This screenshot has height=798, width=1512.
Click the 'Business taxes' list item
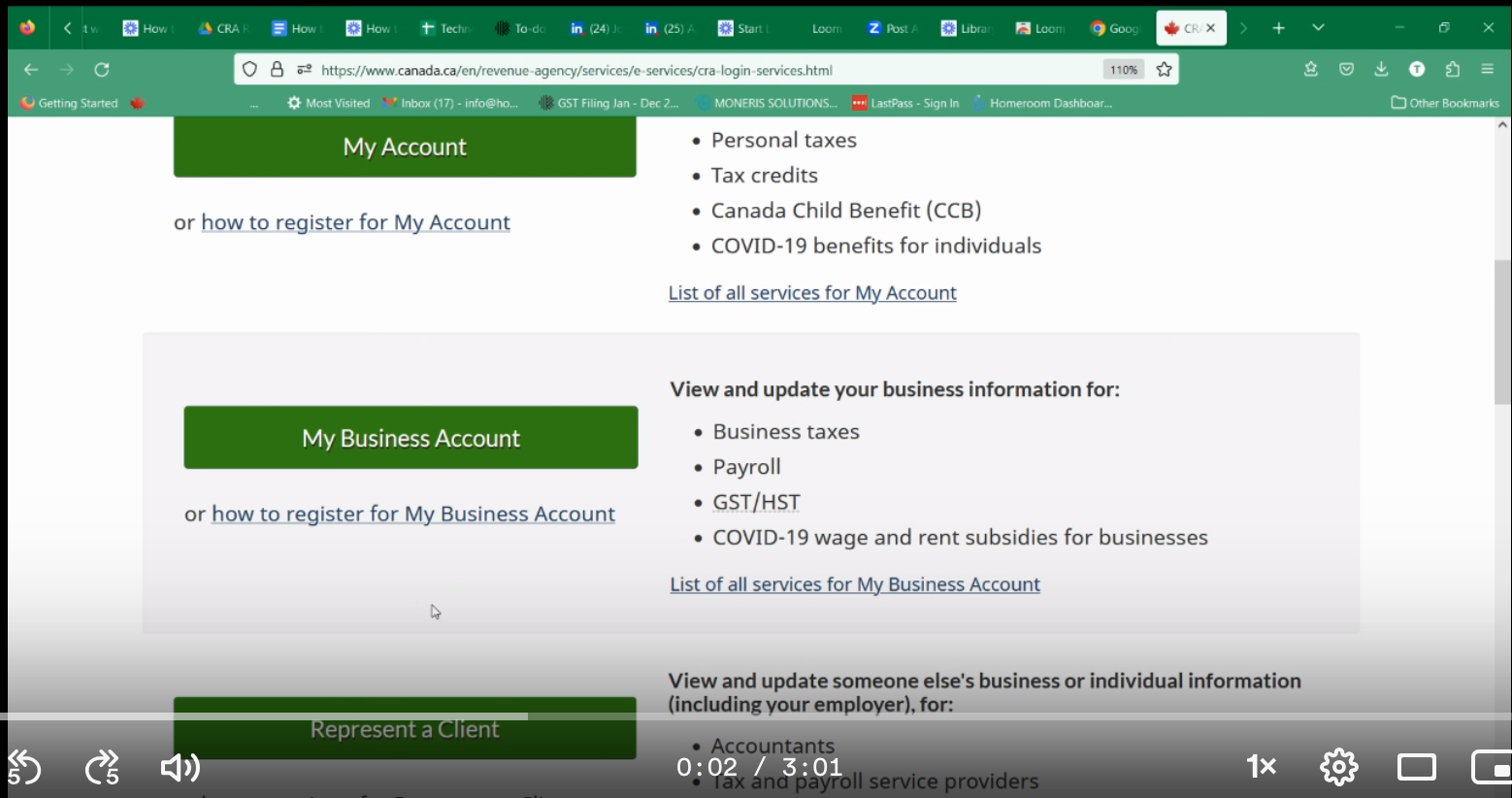point(786,432)
